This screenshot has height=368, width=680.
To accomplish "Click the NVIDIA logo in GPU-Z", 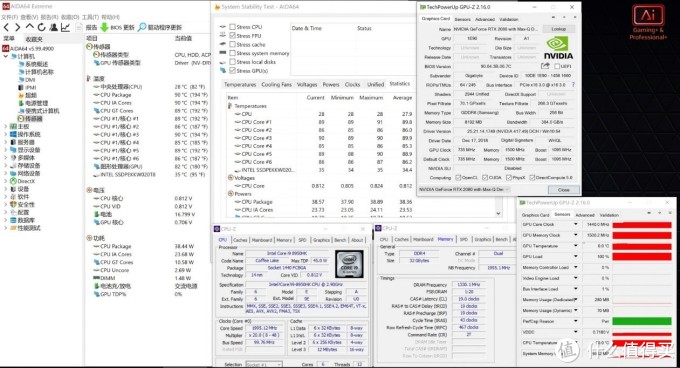I will click(x=558, y=48).
